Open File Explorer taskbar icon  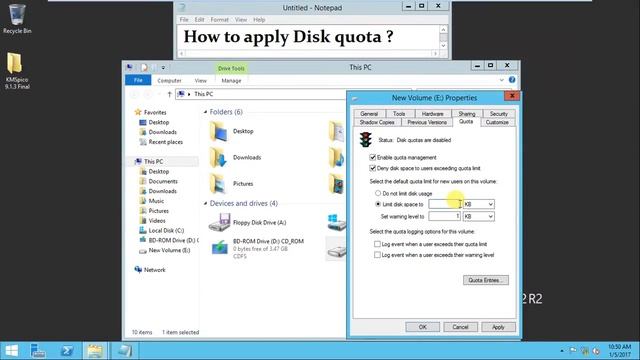(95, 351)
